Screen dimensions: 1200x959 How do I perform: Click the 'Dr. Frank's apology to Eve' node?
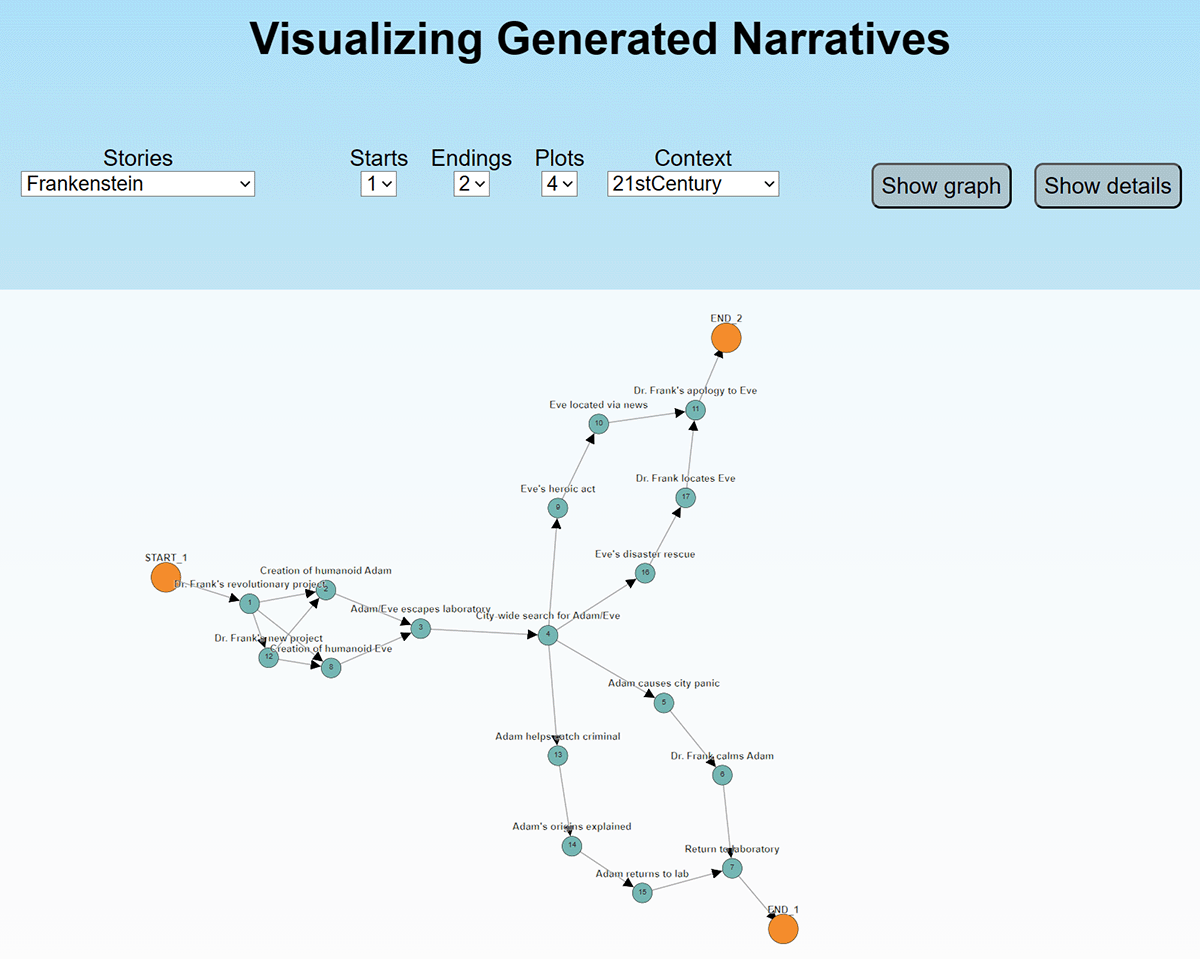[694, 409]
